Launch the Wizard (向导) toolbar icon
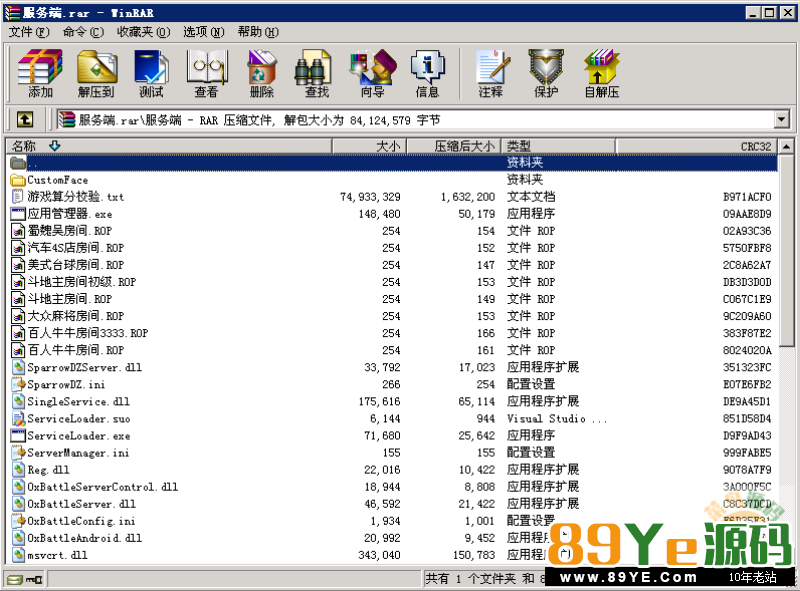This screenshot has height=591, width=800. point(372,73)
